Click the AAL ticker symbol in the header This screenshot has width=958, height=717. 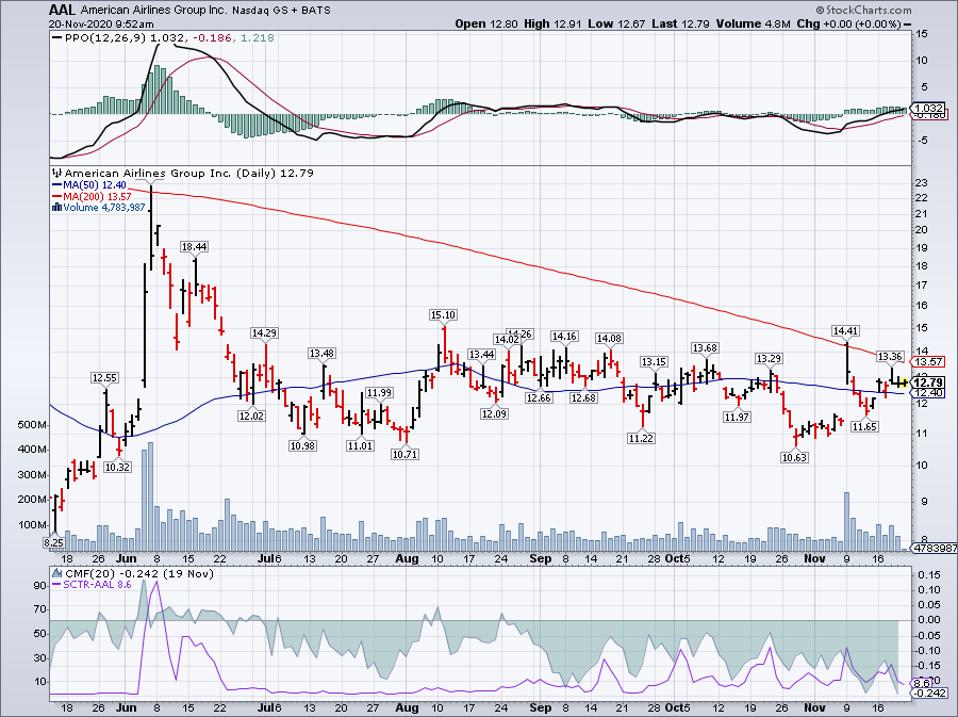(x=62, y=10)
